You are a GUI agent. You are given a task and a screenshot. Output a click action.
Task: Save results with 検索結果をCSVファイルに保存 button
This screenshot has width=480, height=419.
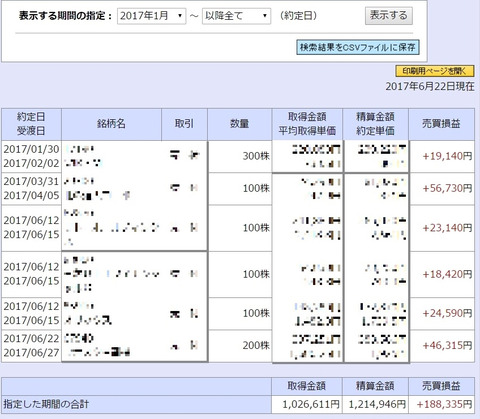pos(358,47)
